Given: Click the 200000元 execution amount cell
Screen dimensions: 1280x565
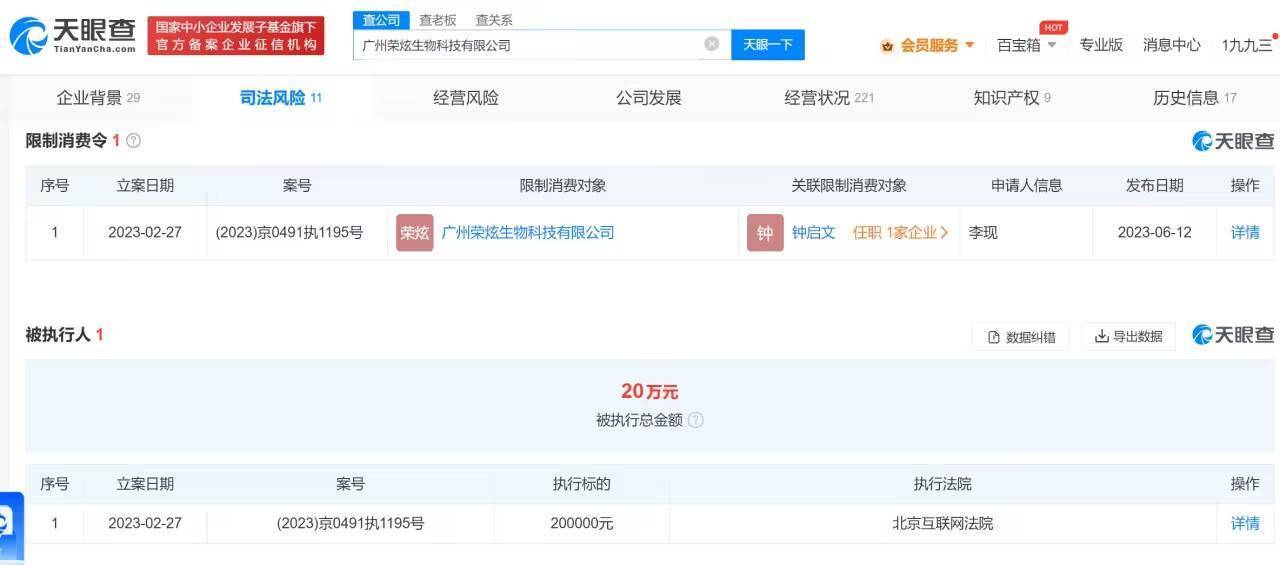Looking at the screenshot, I should [582, 523].
